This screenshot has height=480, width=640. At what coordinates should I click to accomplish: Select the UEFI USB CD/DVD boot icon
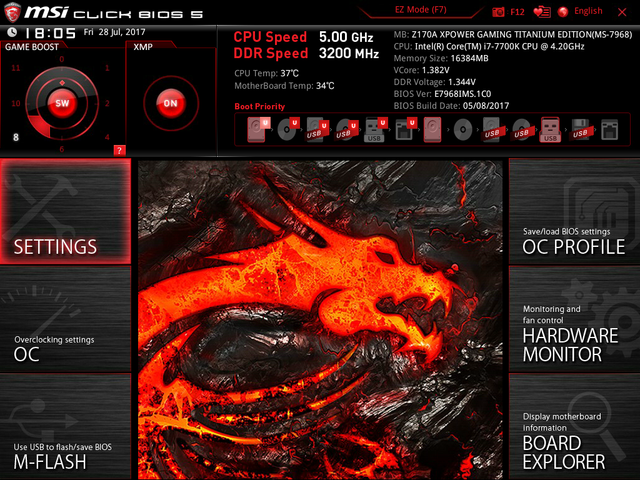(347, 130)
